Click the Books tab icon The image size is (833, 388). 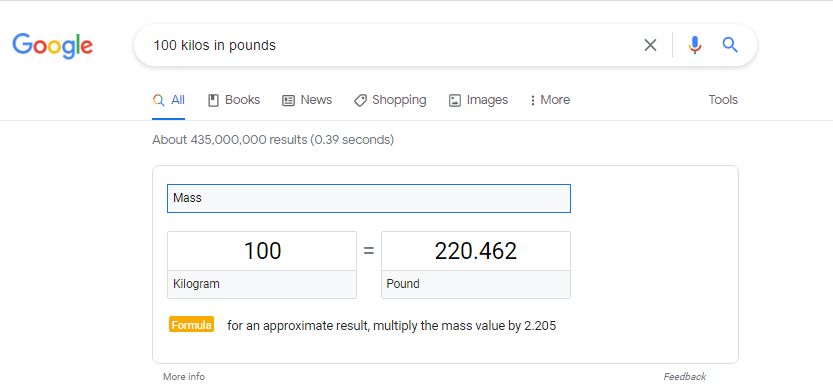click(213, 100)
